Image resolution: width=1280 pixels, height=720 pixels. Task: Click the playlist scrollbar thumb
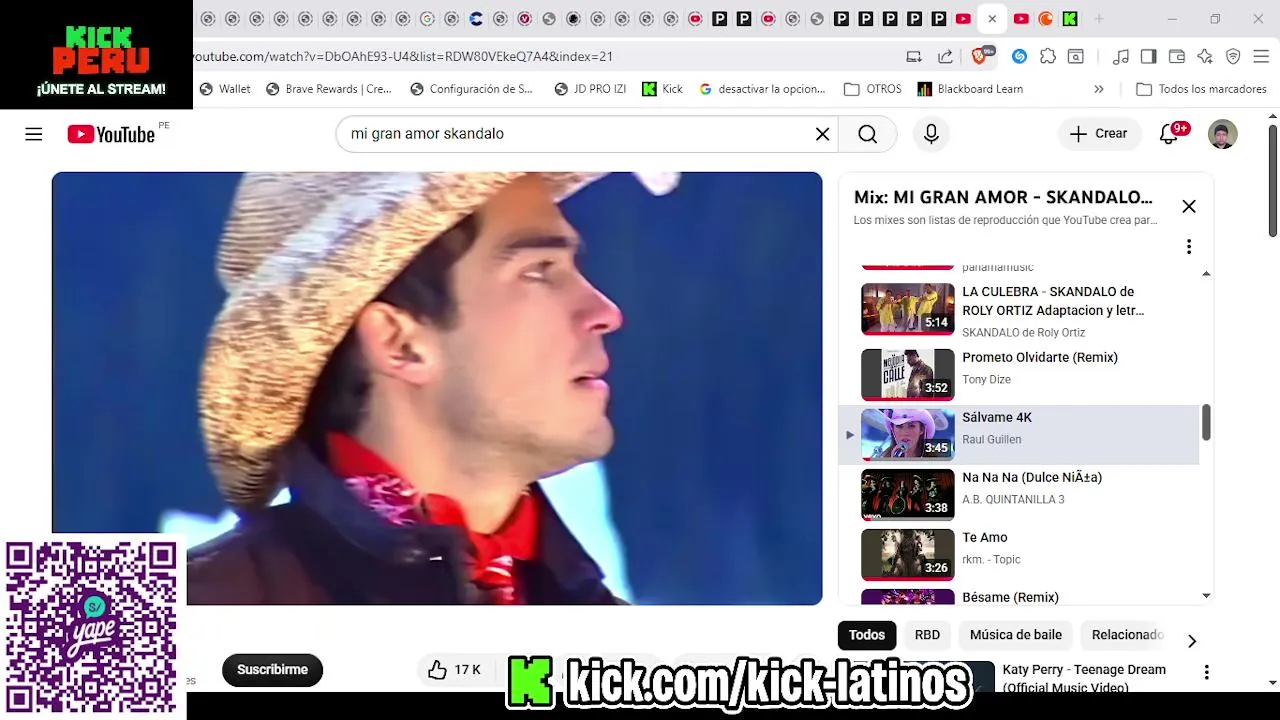pos(1206,422)
